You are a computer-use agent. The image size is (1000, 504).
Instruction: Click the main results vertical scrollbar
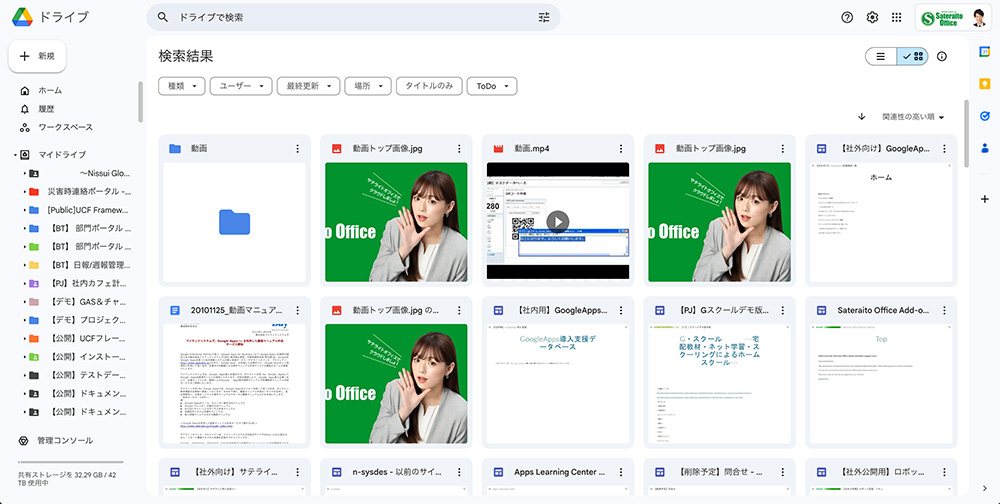click(966, 134)
